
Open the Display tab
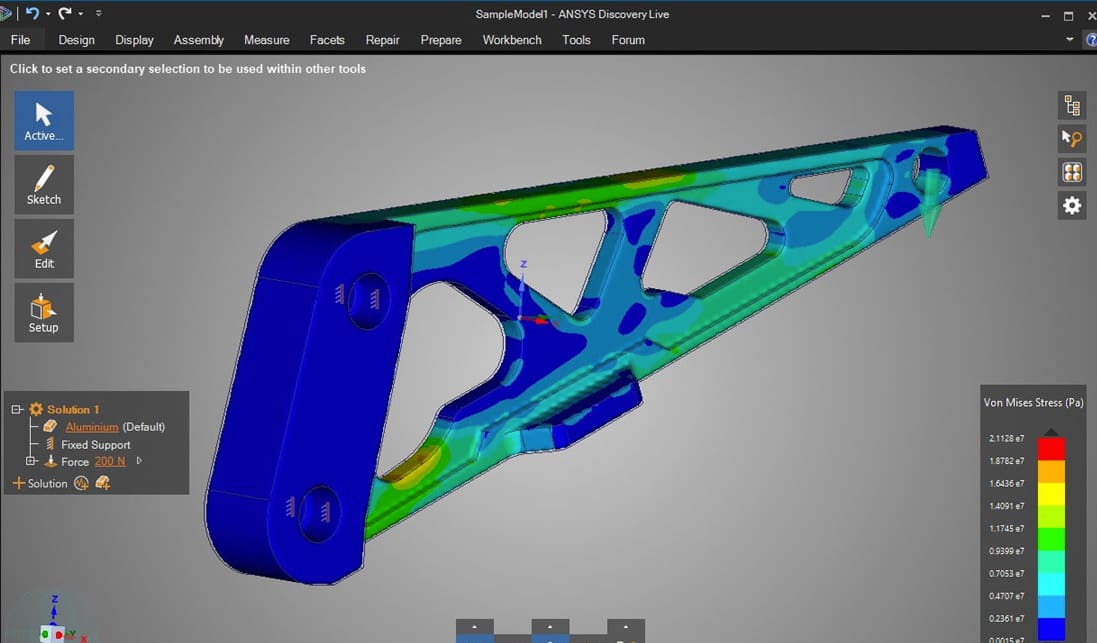pos(134,40)
